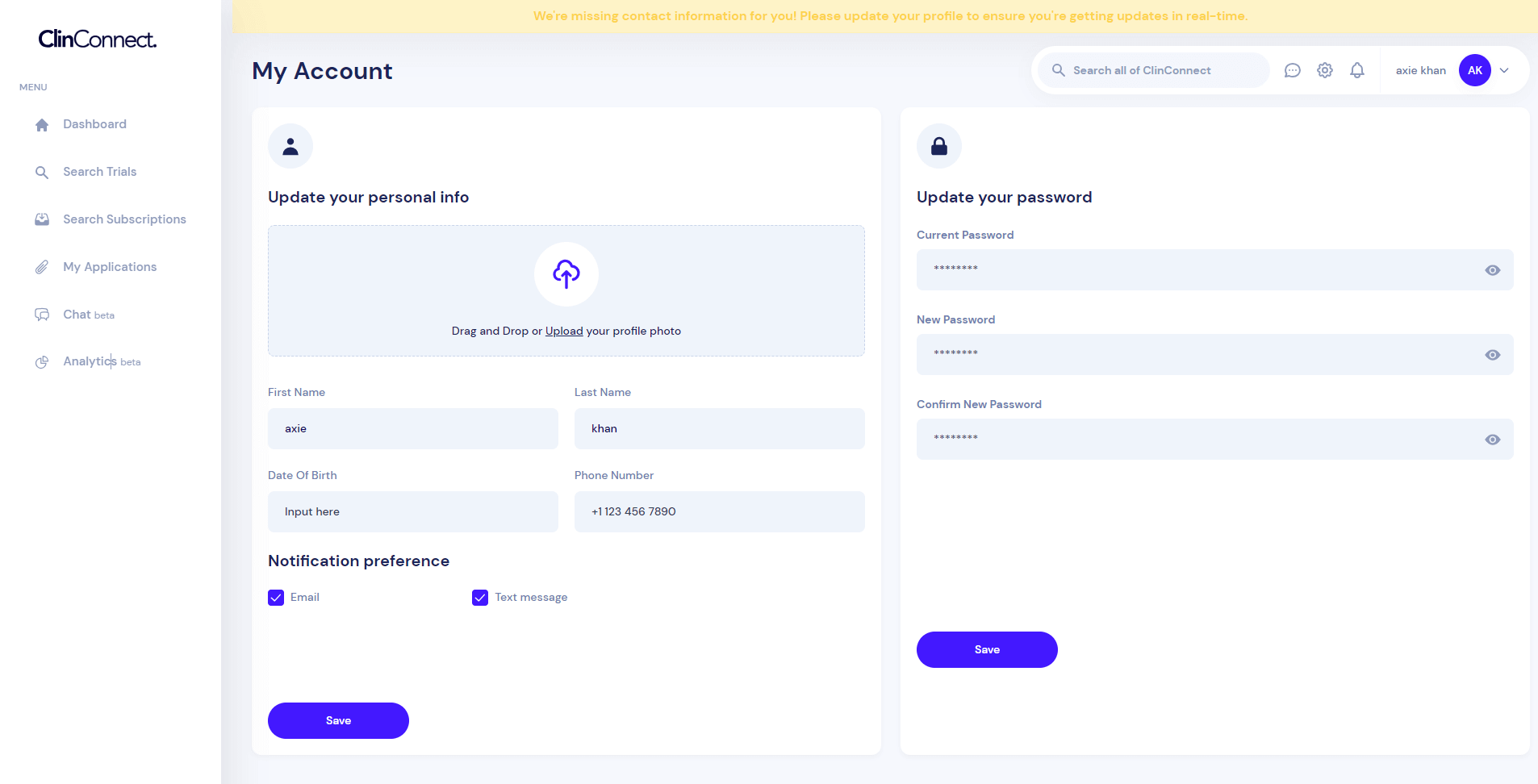Reveal the New Password field text
The image size is (1538, 784).
(x=1492, y=355)
